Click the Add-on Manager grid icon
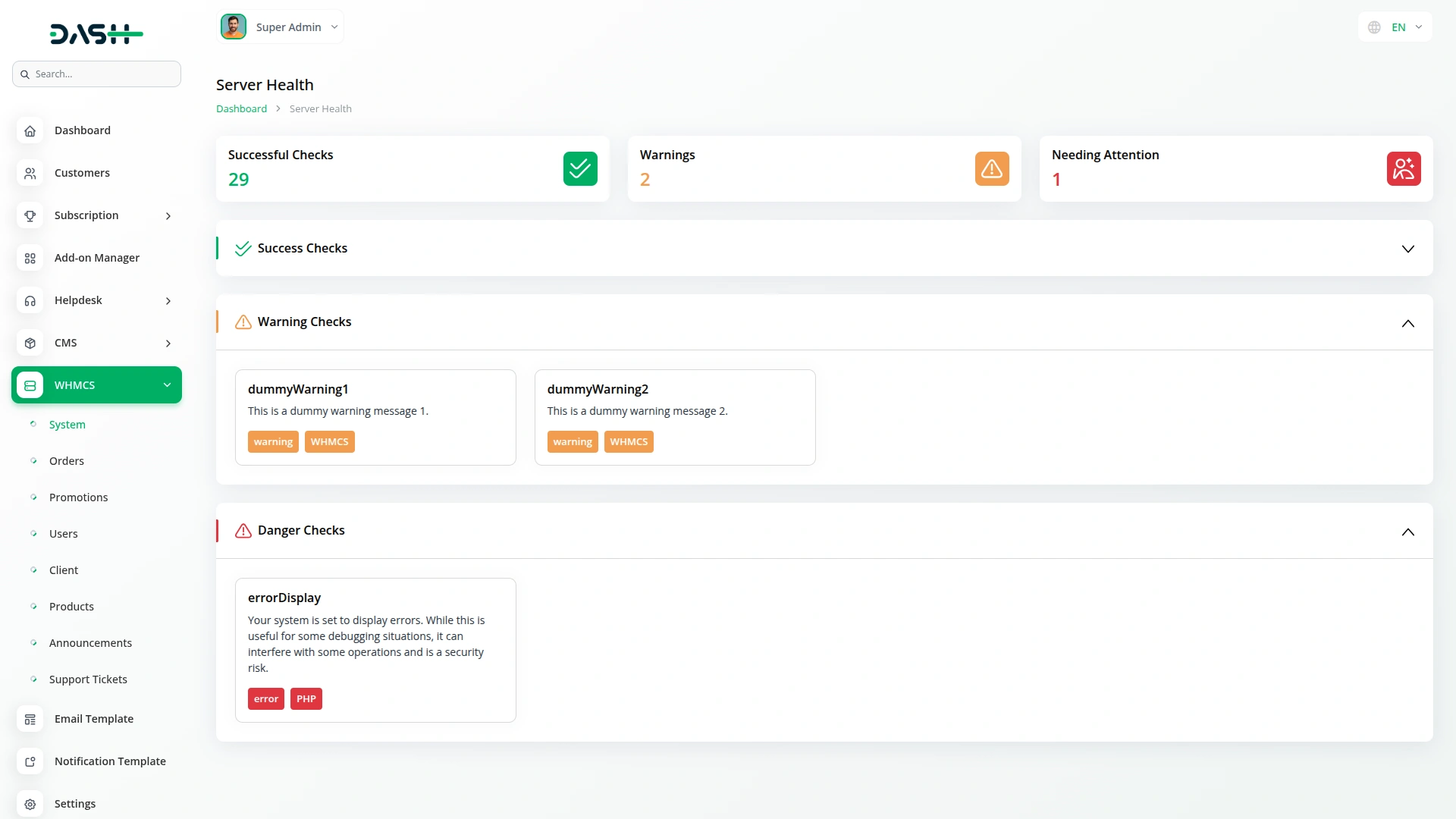The image size is (1456, 819). pos(30,258)
